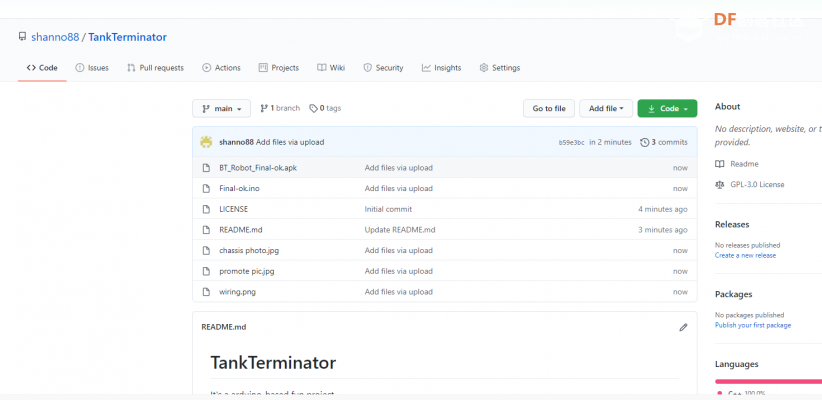Screen dimensions: 822x400
Task: Open the Update README.md commit message
Action: tap(400, 230)
